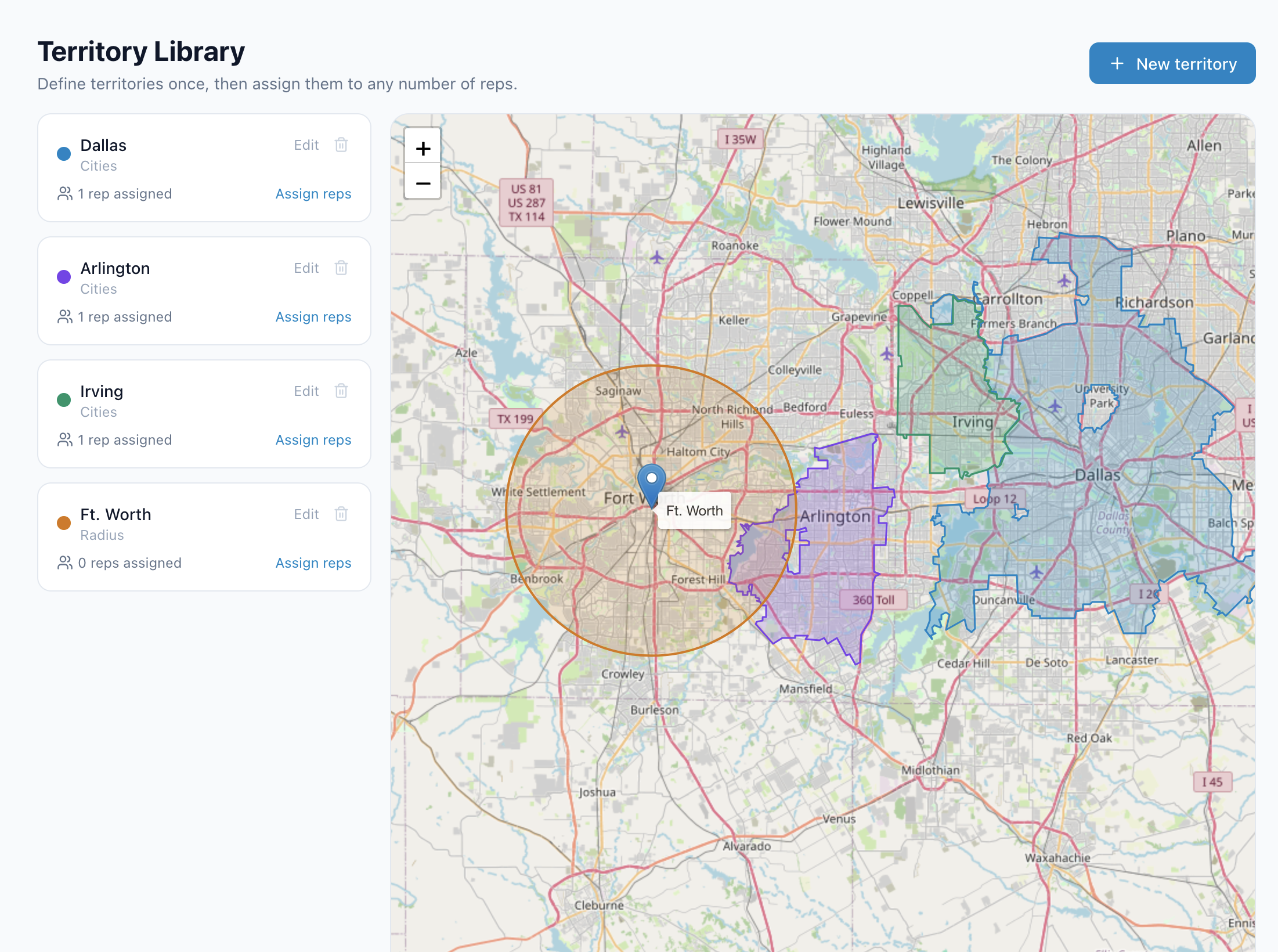Click the Arlington territory trash icon
This screenshot has height=952, width=1278.
[x=341, y=268]
